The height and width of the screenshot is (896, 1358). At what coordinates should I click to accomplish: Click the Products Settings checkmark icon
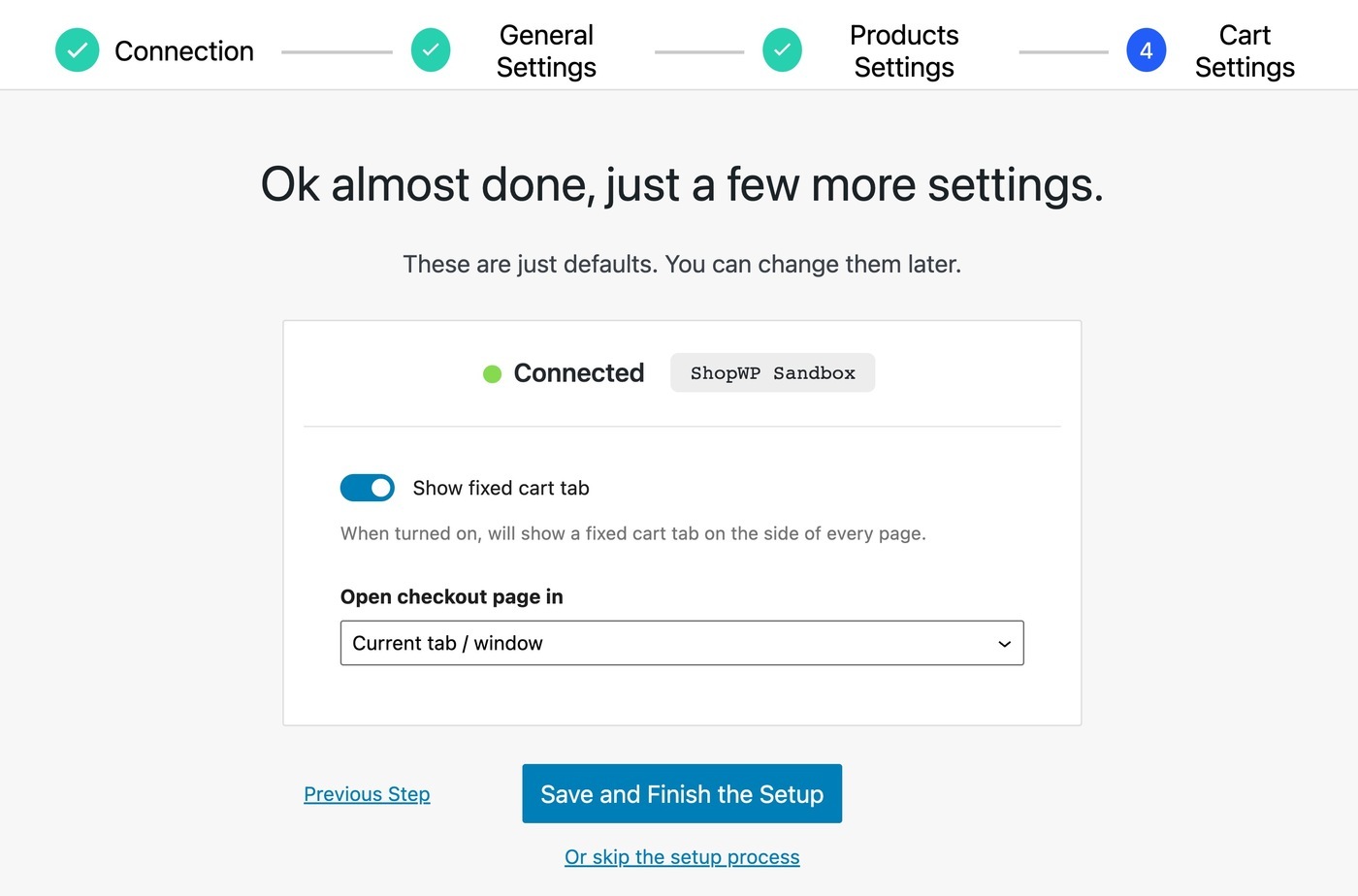[783, 50]
